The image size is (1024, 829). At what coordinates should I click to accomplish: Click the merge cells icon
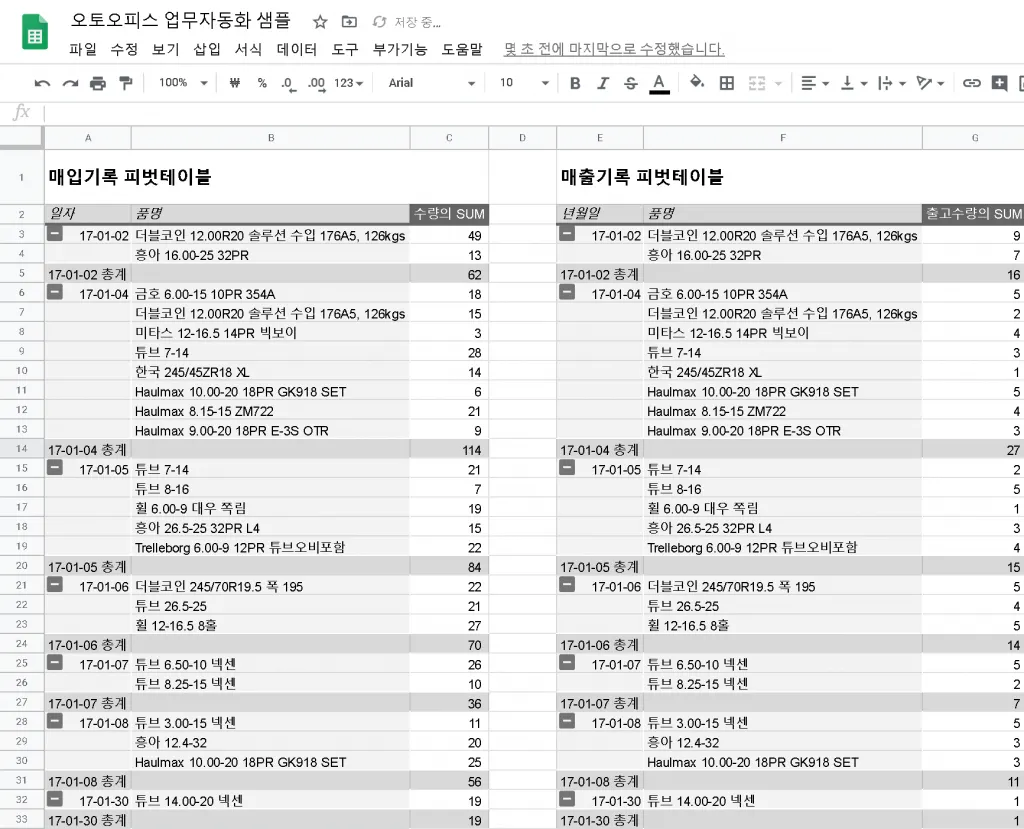757,83
